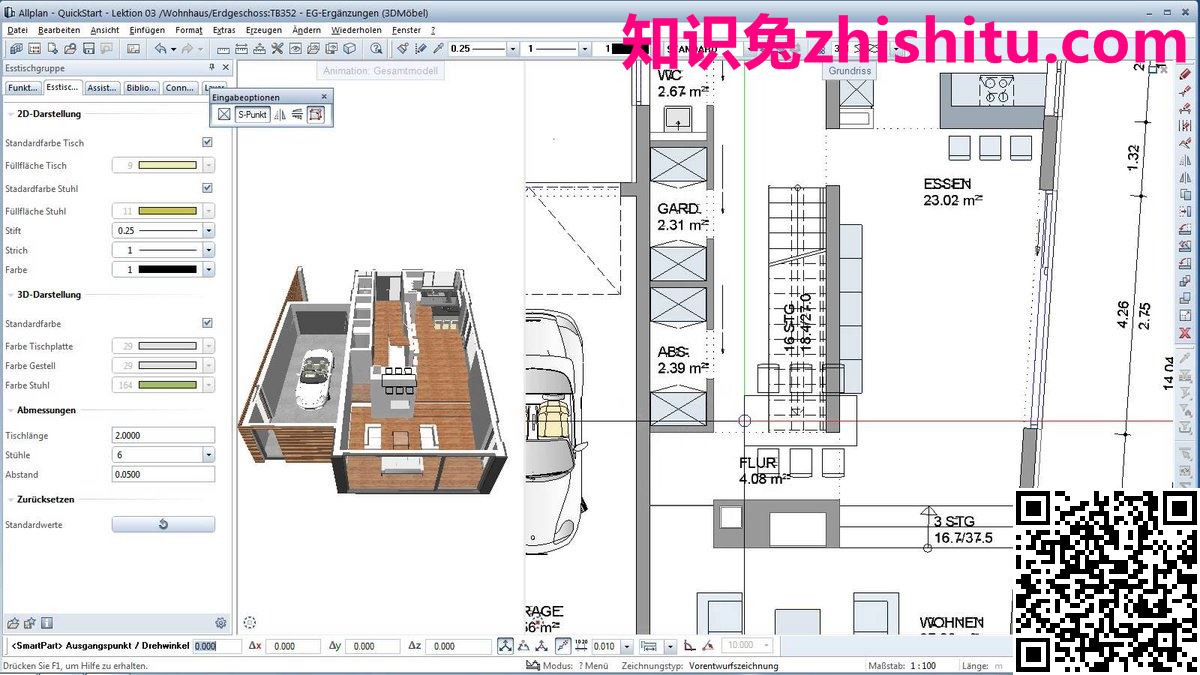Viewport: 1200px width, 675px height.
Task: Click Animation: Gesamtmodell viewport label
Action: 380,71
